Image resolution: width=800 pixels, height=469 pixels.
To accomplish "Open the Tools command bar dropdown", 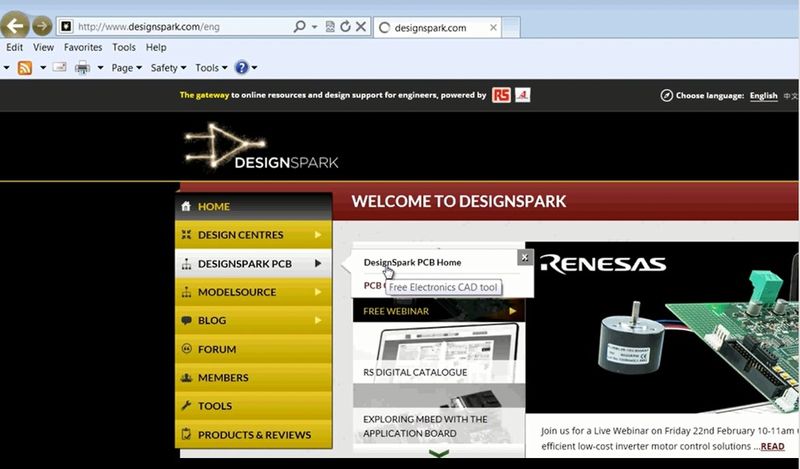I will [211, 68].
